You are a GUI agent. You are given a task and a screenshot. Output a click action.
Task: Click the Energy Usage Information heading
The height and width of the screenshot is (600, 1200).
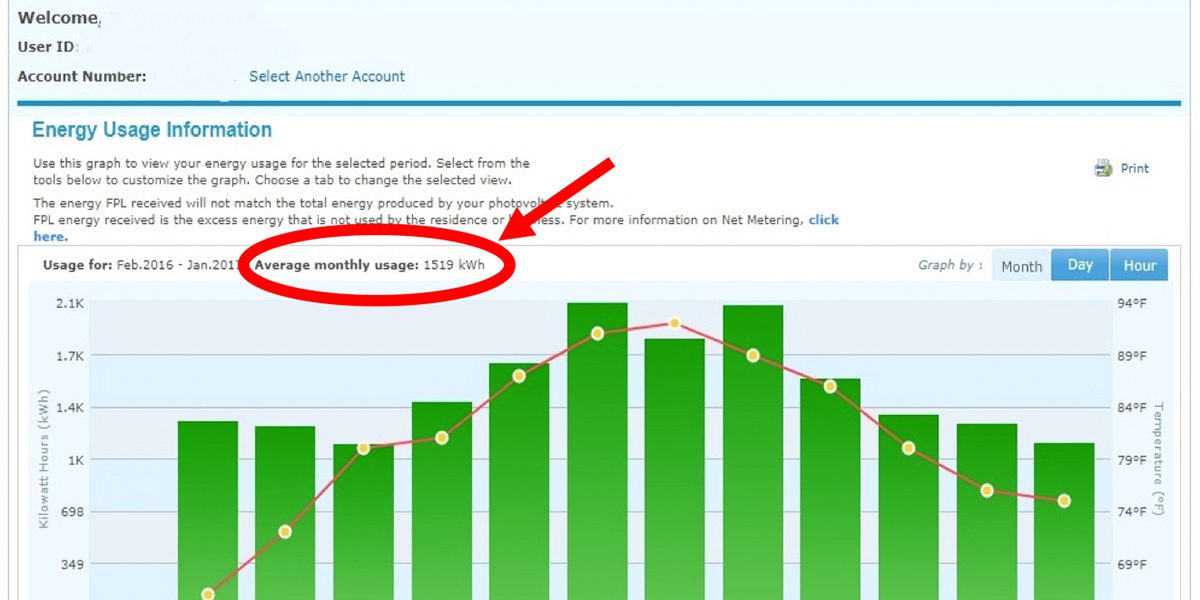pos(152,130)
